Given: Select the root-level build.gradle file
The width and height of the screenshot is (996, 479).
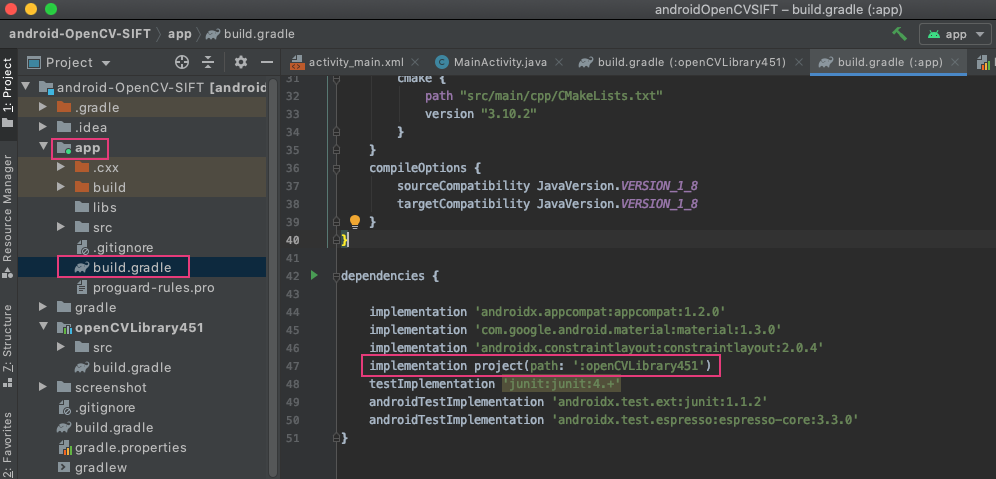Looking at the screenshot, I should click(x=104, y=428).
